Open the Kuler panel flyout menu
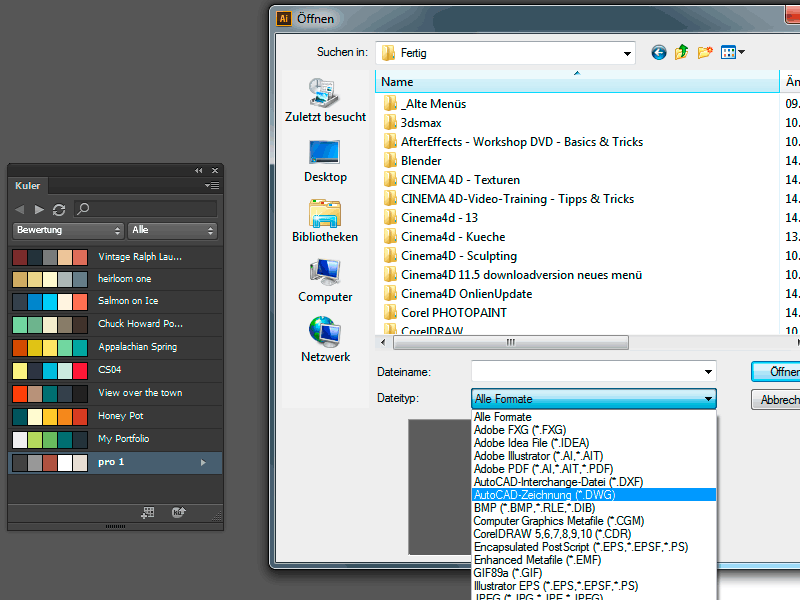The width and height of the screenshot is (800, 600). [x=212, y=186]
